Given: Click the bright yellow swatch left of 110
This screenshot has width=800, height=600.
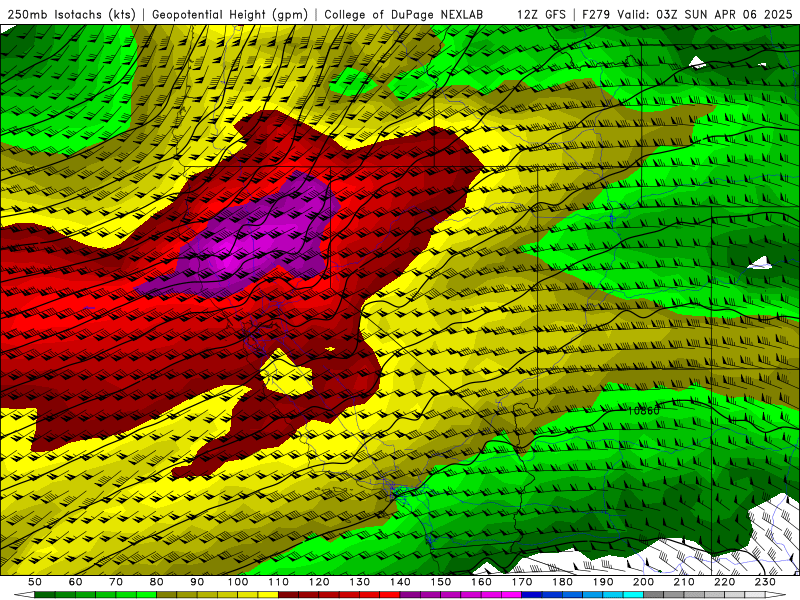Looking at the screenshot, I should pos(268,595).
